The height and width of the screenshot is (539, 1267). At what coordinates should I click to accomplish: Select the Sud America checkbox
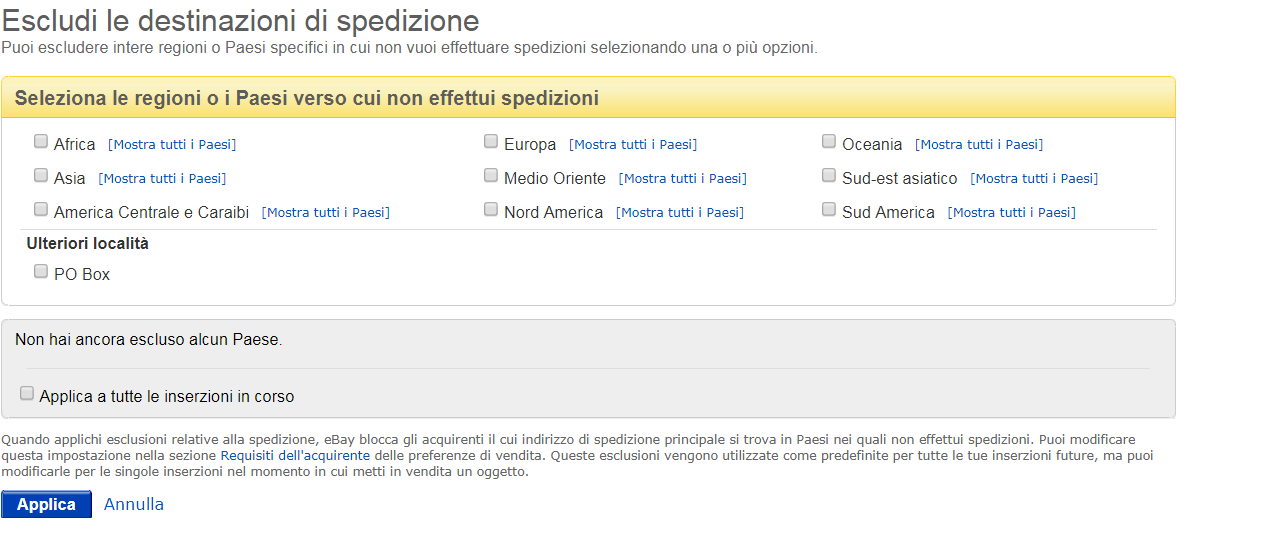click(x=829, y=210)
